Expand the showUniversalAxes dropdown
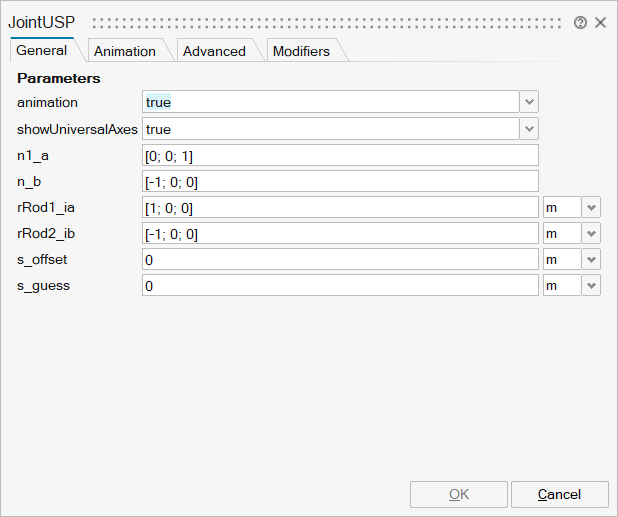The image size is (618, 517). pos(529,129)
